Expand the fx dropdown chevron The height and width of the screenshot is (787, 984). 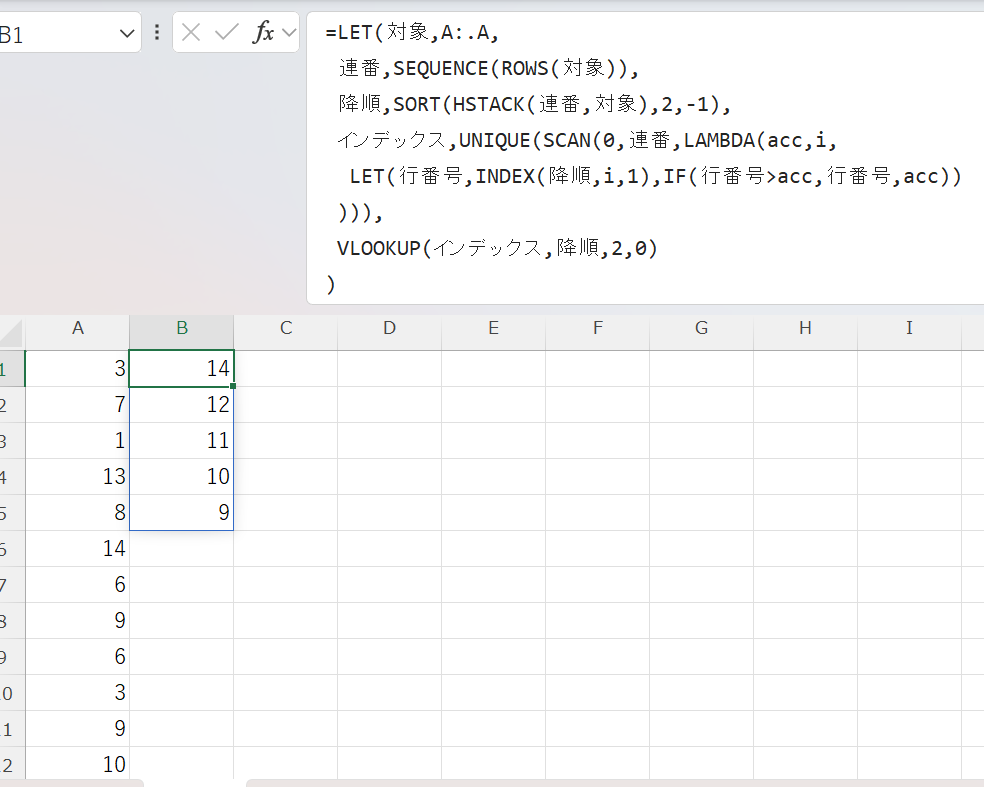pyautogui.click(x=289, y=32)
